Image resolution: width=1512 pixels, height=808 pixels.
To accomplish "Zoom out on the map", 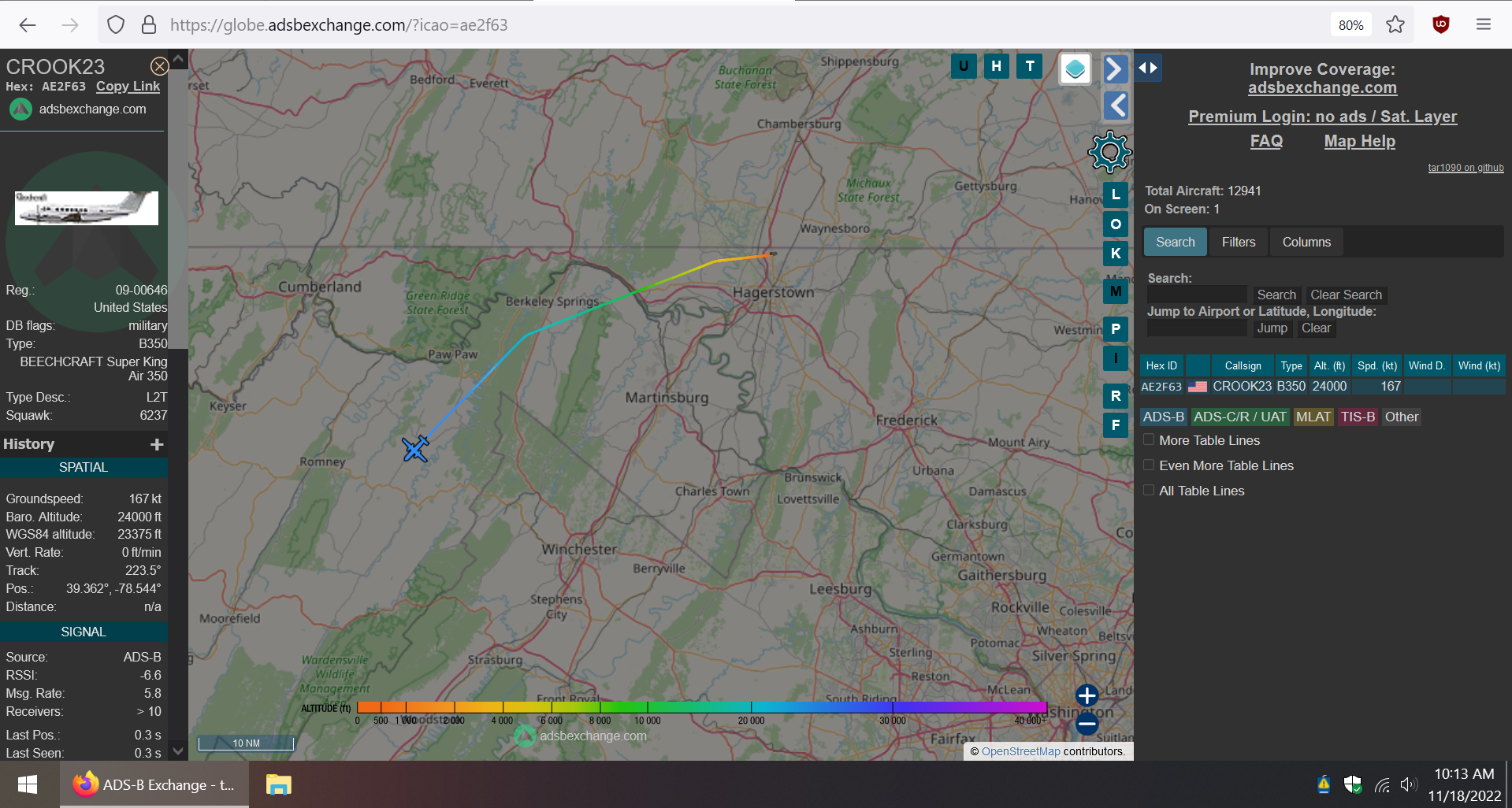I will [1087, 724].
